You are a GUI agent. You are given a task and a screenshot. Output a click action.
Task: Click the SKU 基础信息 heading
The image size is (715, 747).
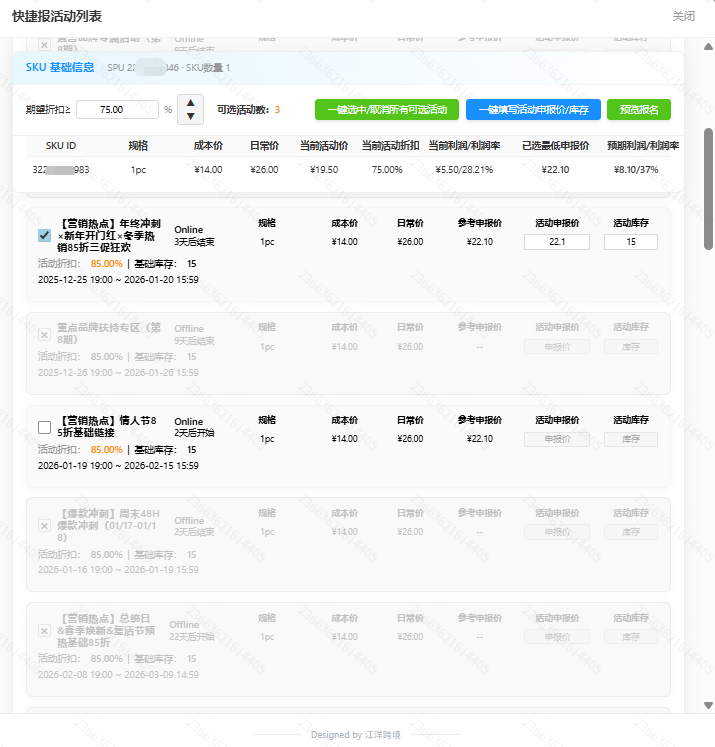pos(60,67)
